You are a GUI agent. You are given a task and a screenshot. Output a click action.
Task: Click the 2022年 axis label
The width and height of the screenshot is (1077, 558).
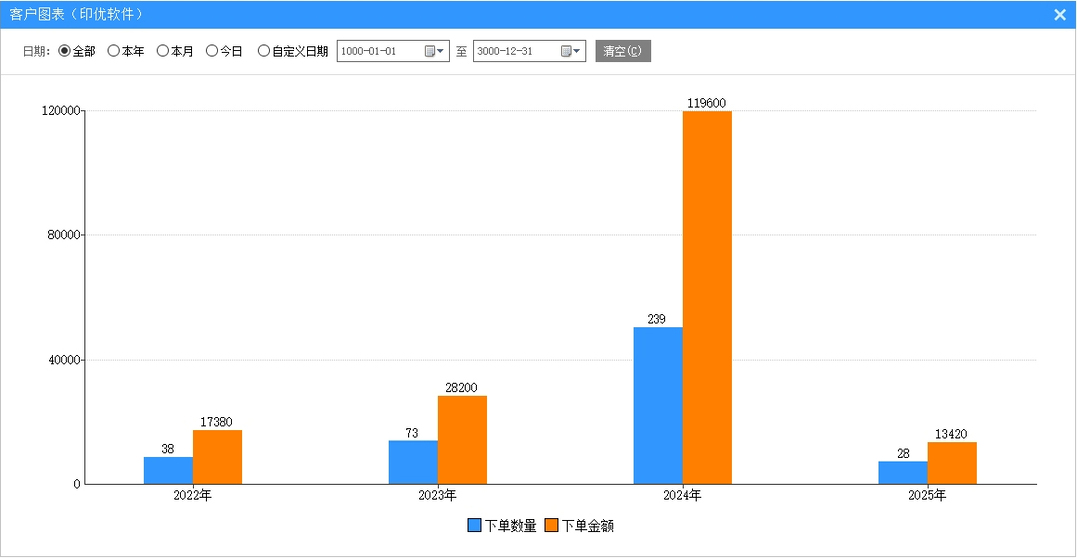pos(193,495)
